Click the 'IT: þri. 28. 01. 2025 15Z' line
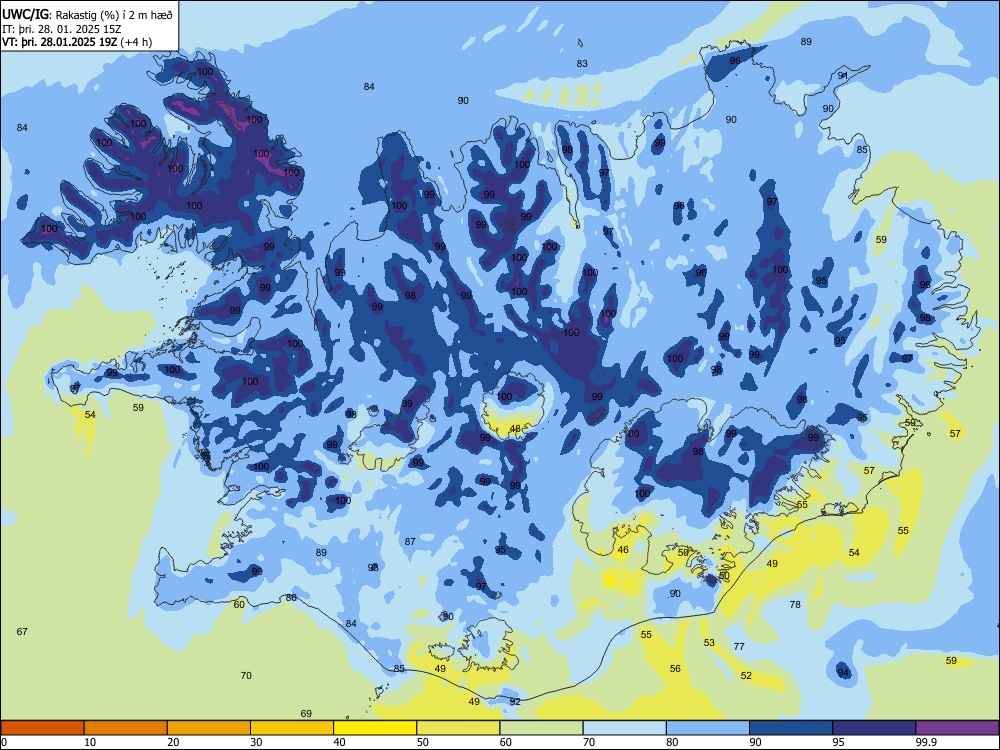The height and width of the screenshot is (750, 1000). [x=61, y=29]
